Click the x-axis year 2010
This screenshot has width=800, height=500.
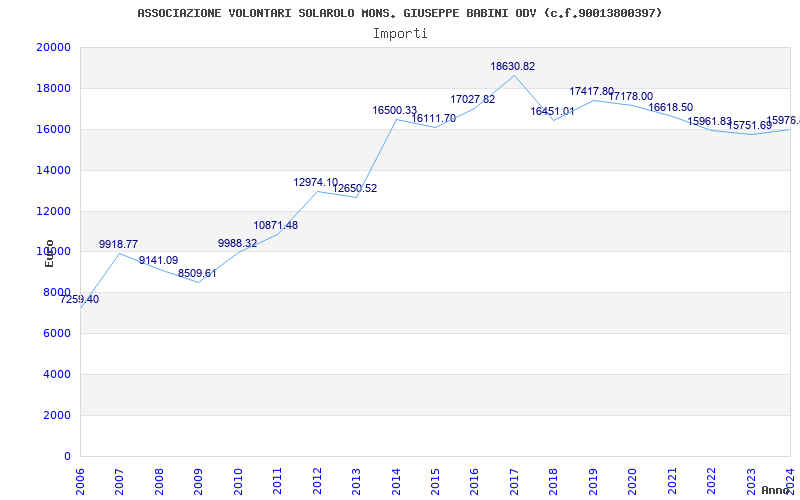[x=238, y=481]
